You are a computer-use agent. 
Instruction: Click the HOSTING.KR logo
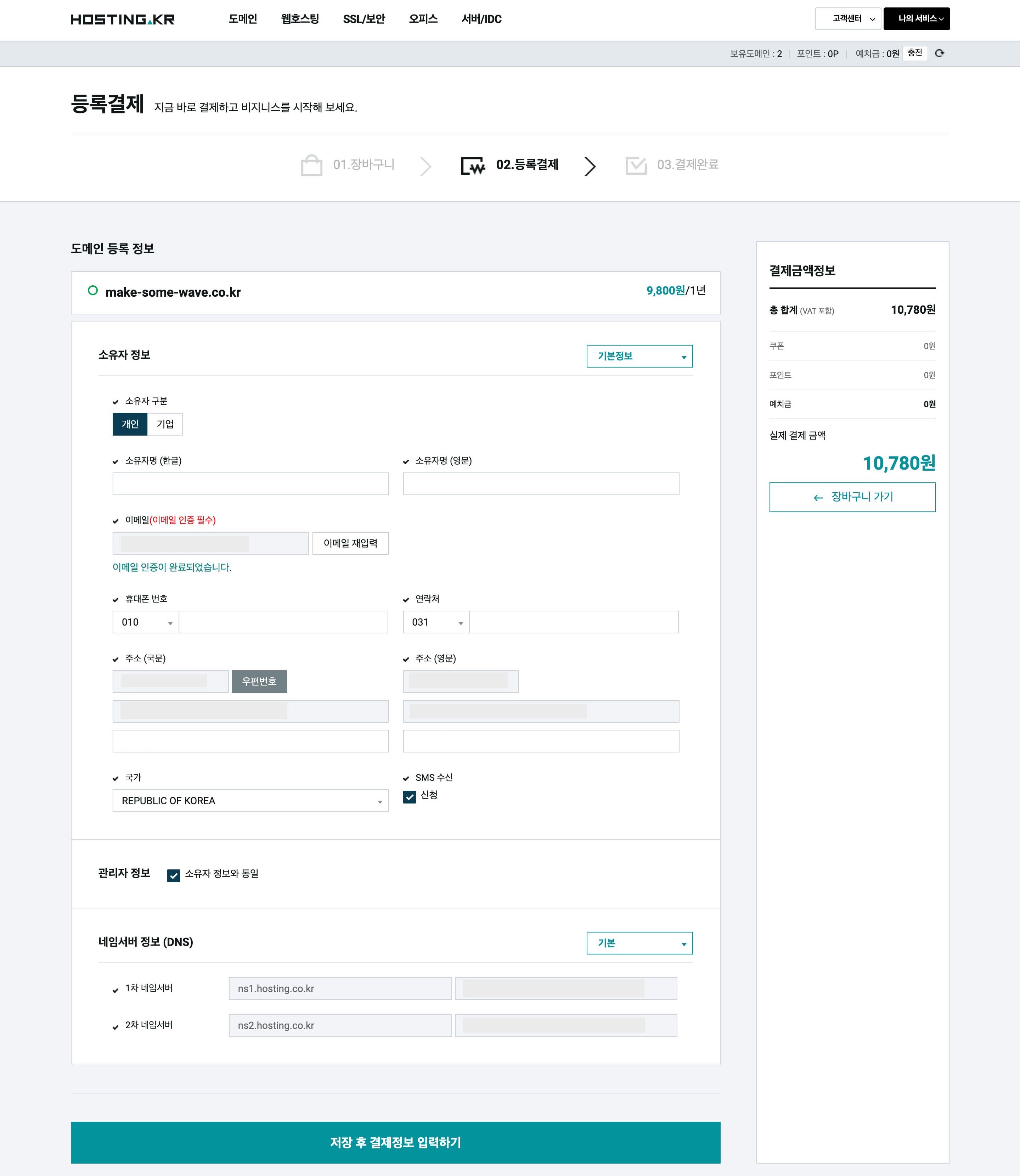(x=122, y=19)
